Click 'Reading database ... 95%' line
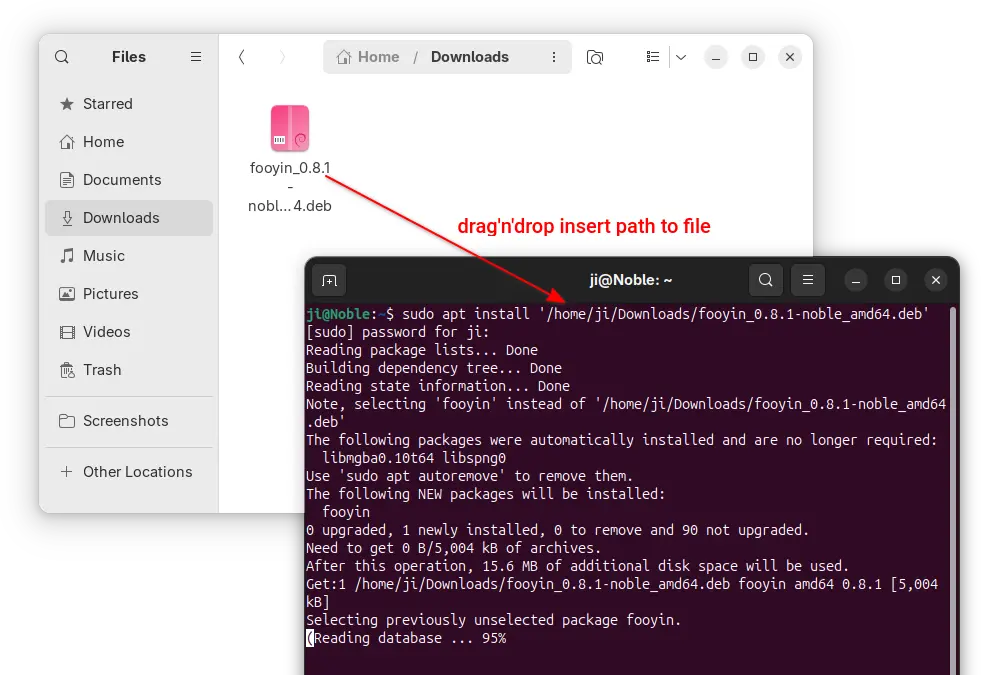This screenshot has width=996, height=675. pos(407,638)
